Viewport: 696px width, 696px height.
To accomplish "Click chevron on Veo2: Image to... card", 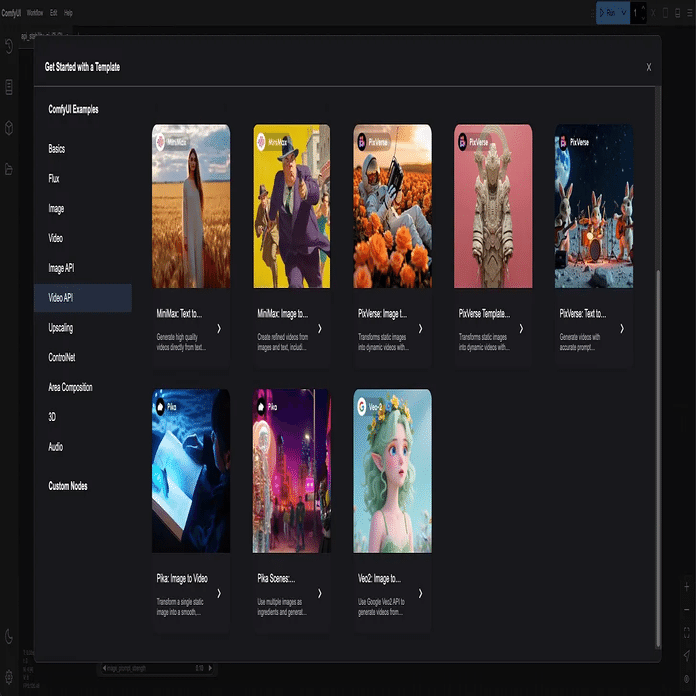I will click(420, 593).
